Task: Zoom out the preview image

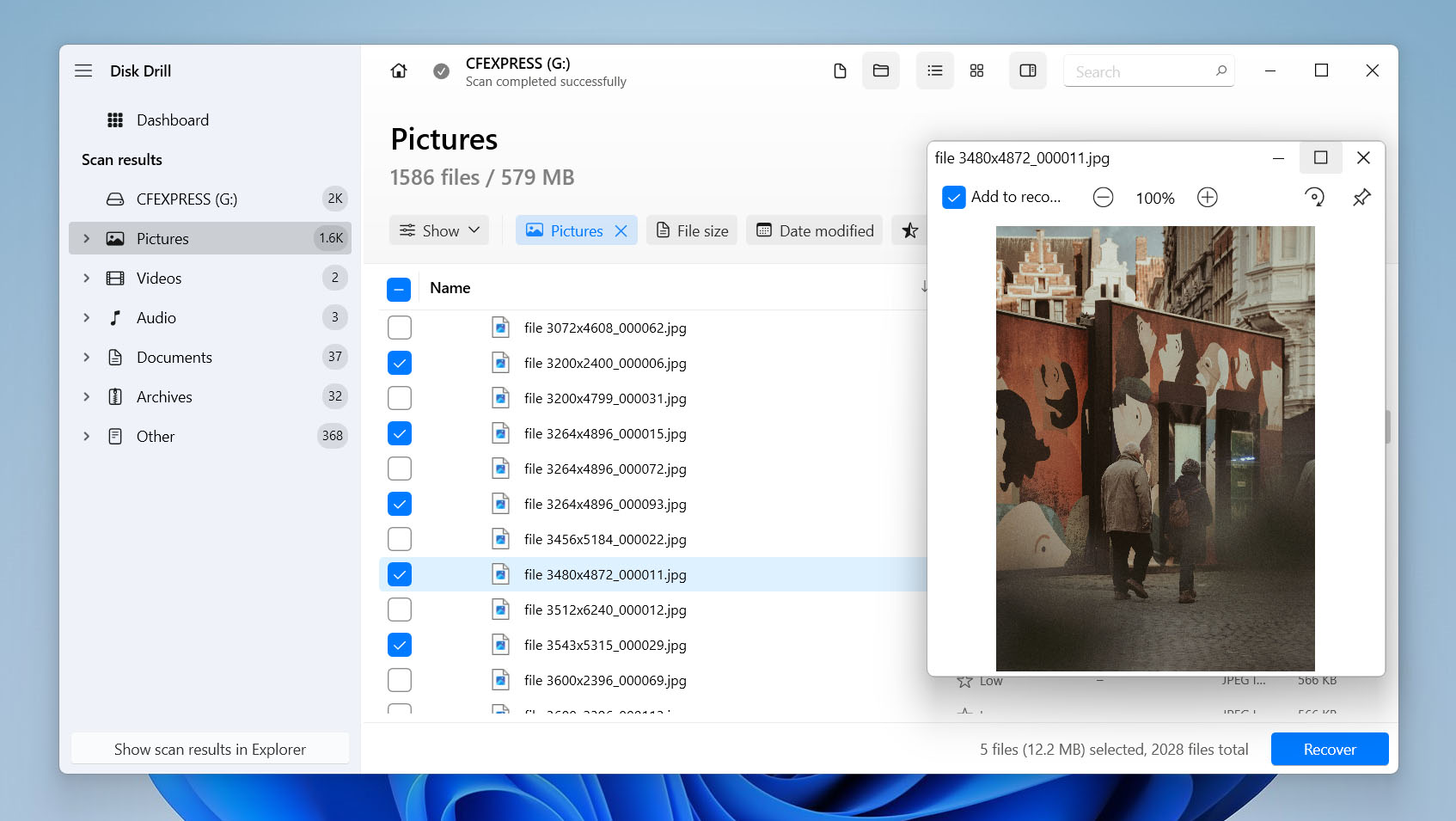Action: coord(1104,198)
